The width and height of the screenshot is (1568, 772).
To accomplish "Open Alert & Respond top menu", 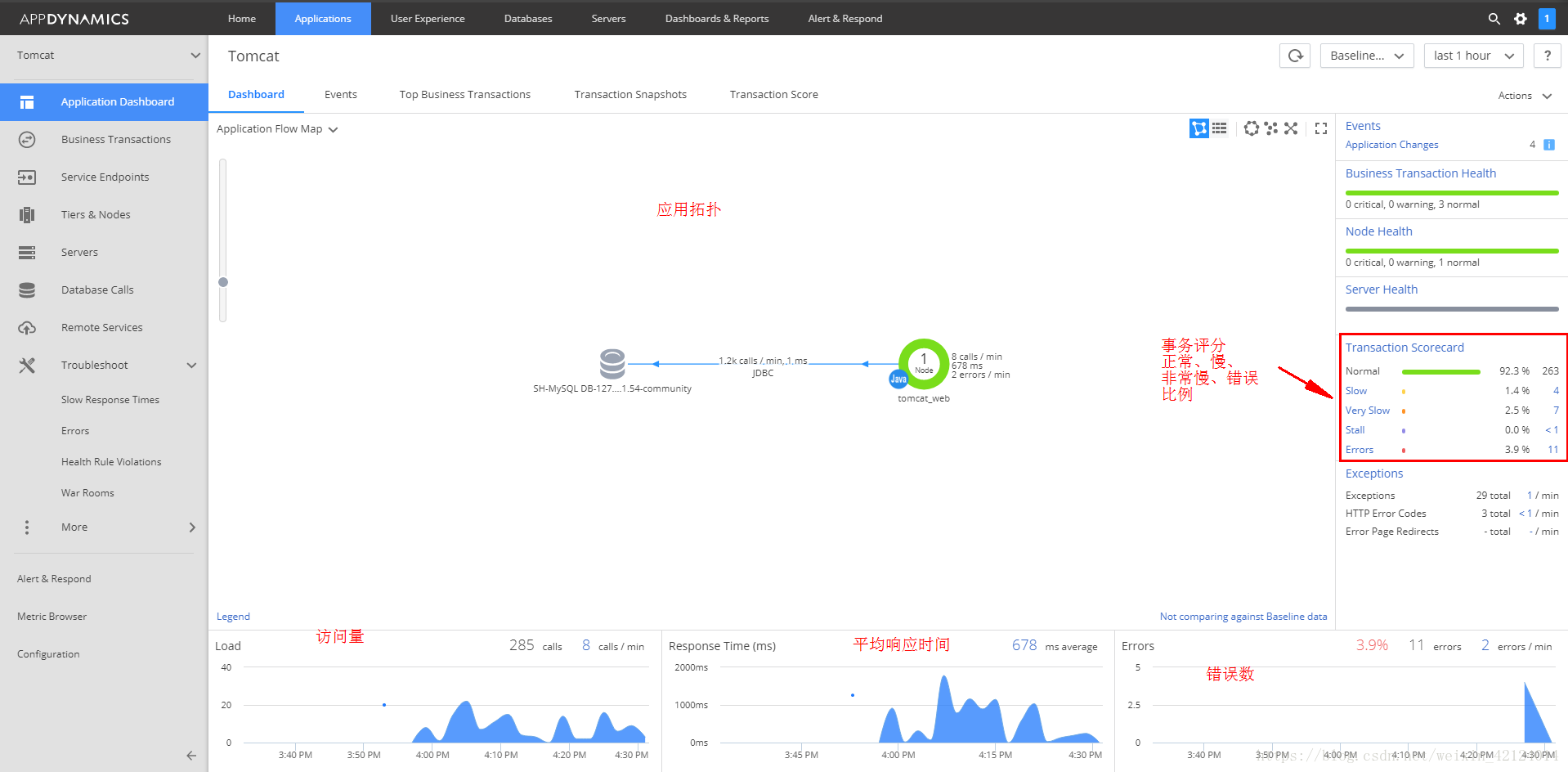I will (845, 19).
